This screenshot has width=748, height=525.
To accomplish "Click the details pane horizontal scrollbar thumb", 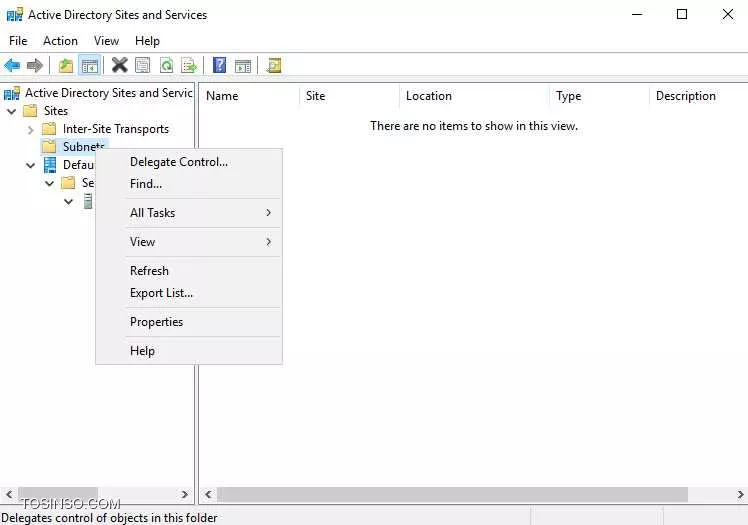I will tap(452, 494).
